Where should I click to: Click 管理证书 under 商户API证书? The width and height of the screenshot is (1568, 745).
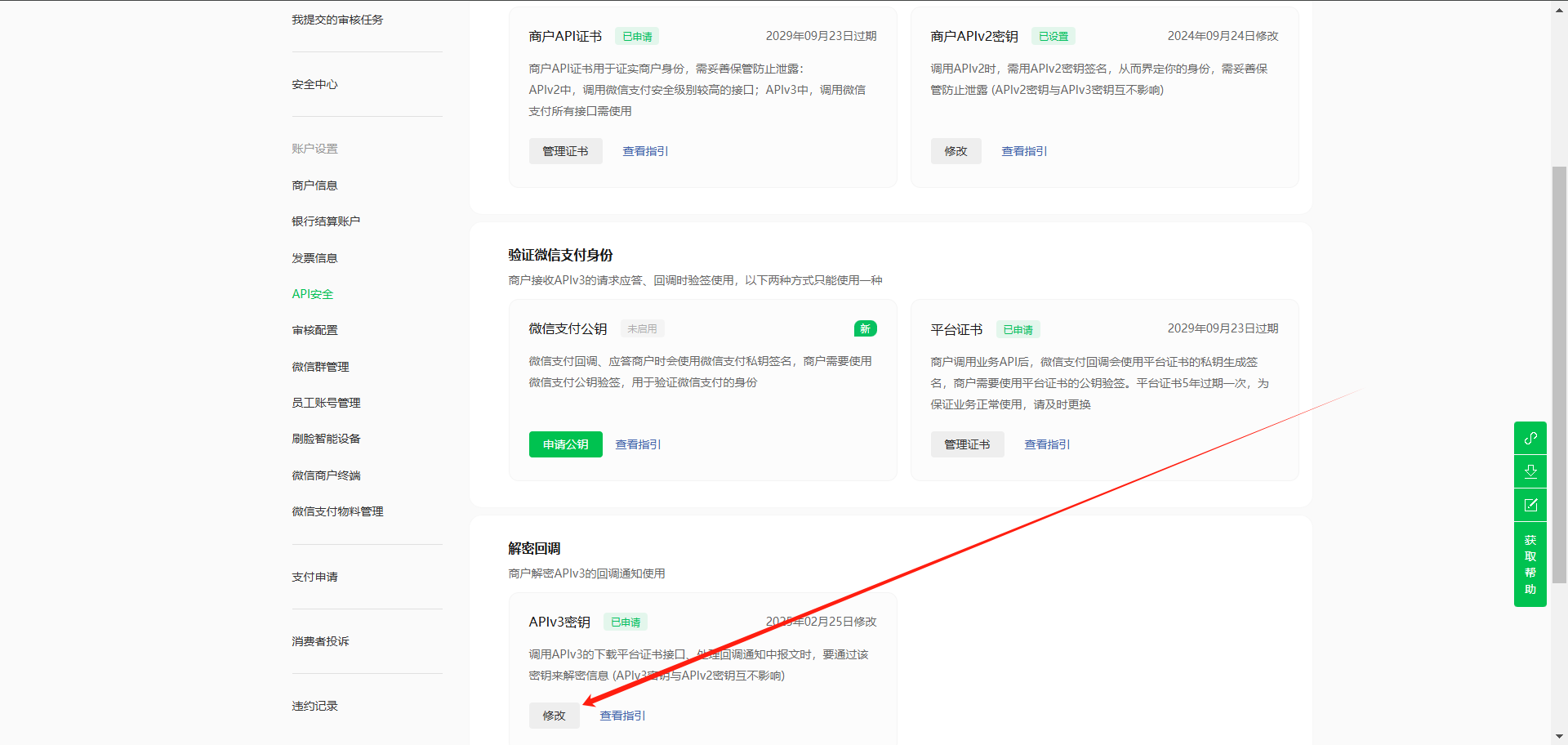[565, 151]
